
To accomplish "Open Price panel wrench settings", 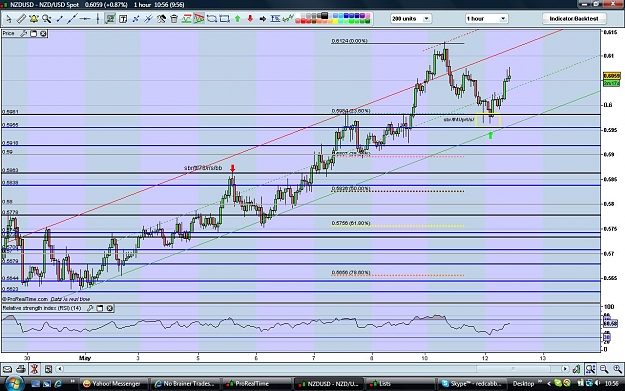I will click(x=24, y=34).
